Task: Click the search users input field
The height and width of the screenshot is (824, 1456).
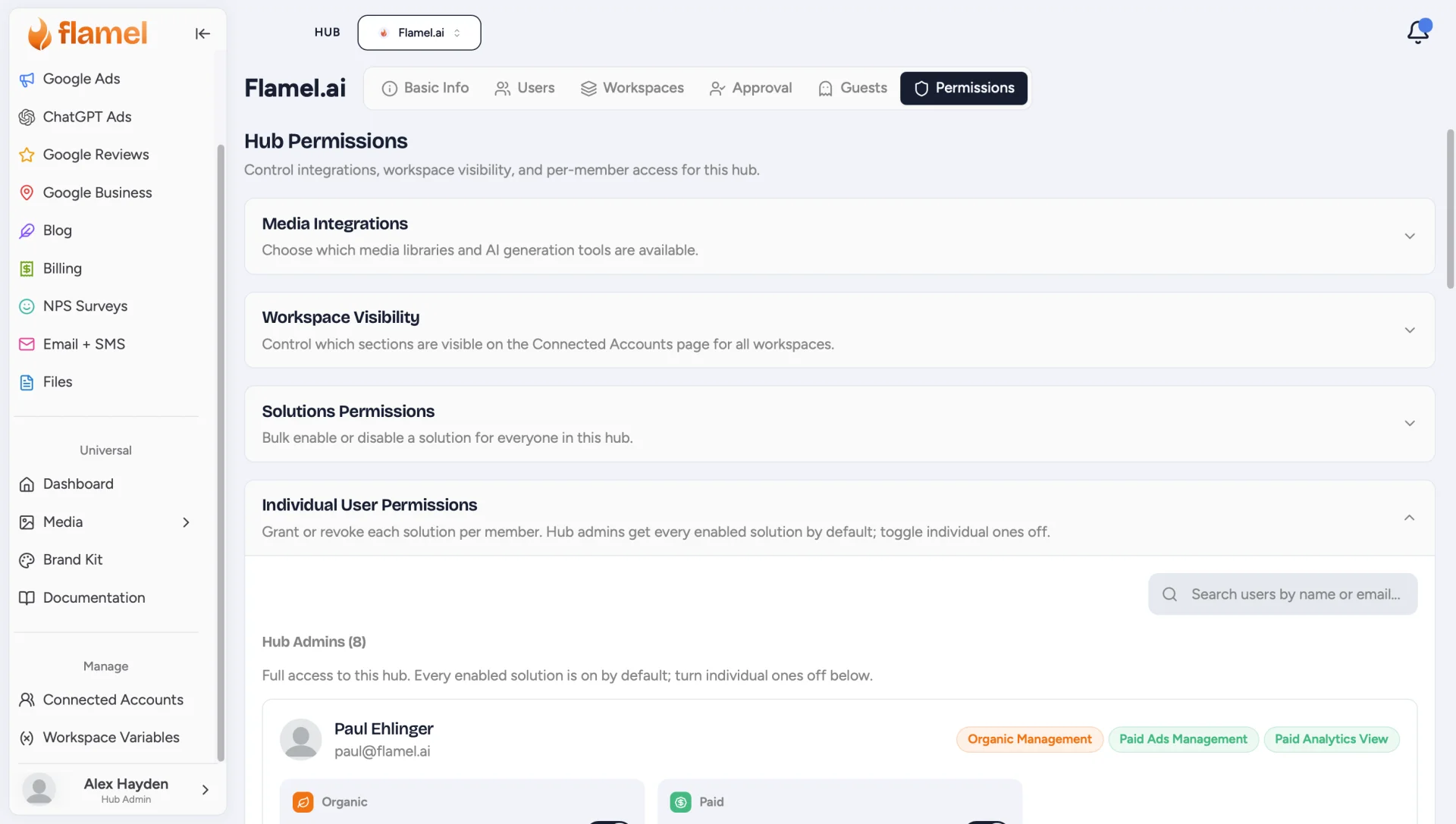Action: (x=1282, y=594)
